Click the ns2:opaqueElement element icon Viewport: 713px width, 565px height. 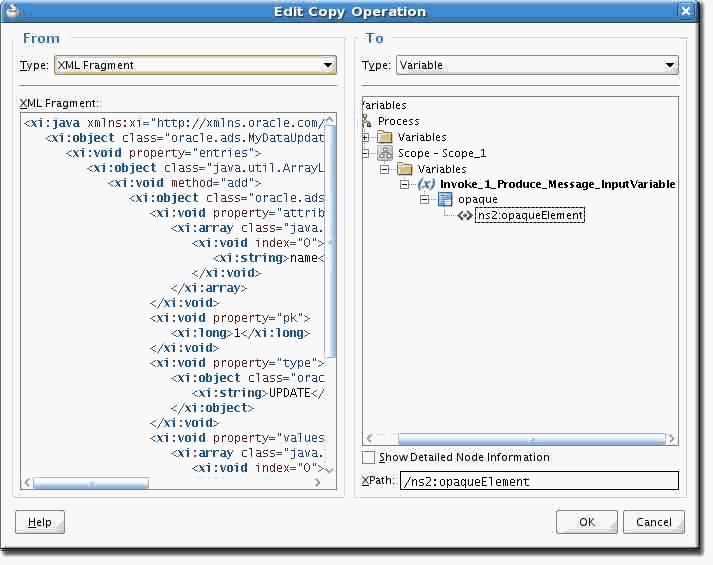[465, 215]
